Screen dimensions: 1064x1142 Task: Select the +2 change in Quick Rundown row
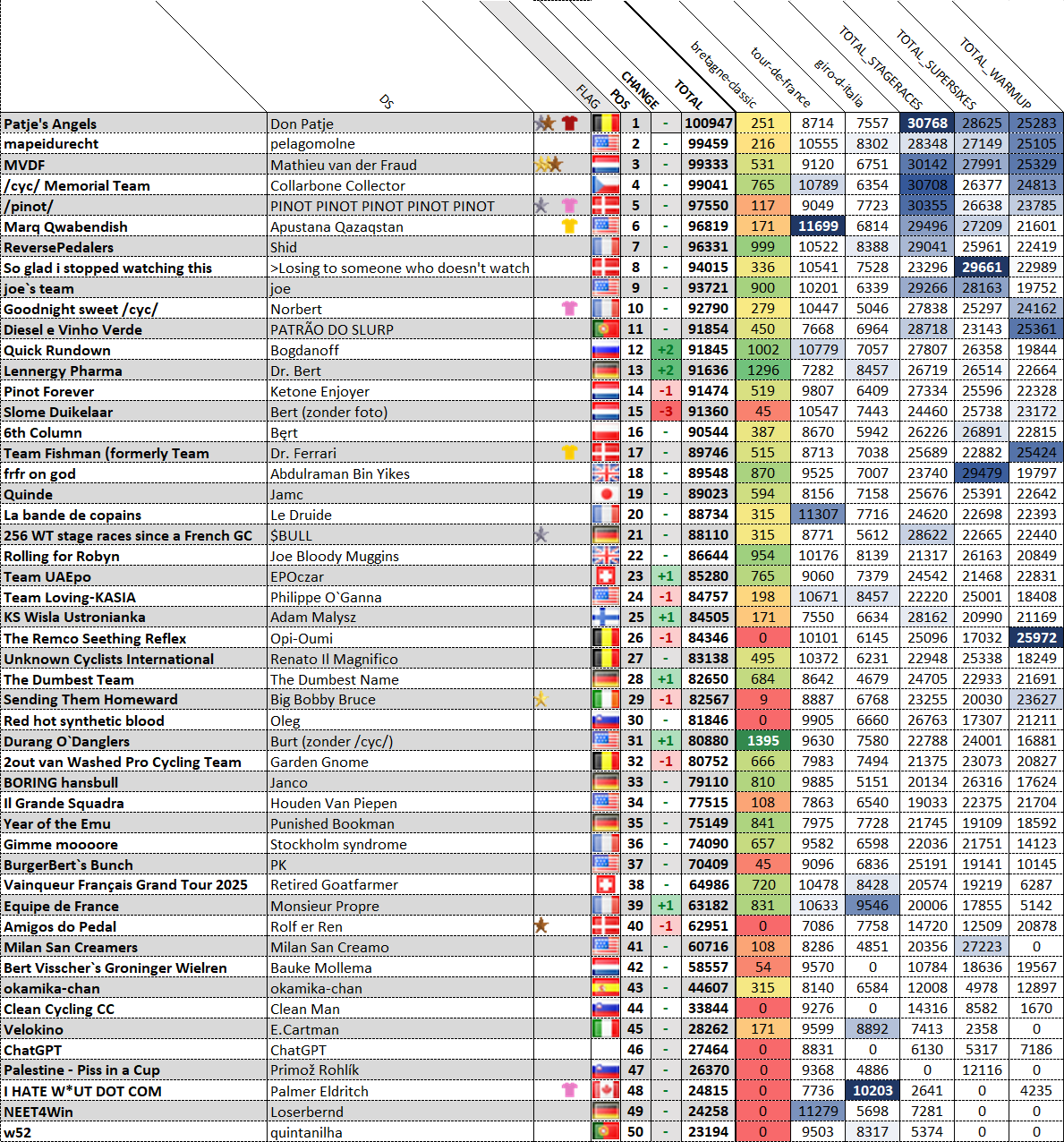[665, 349]
